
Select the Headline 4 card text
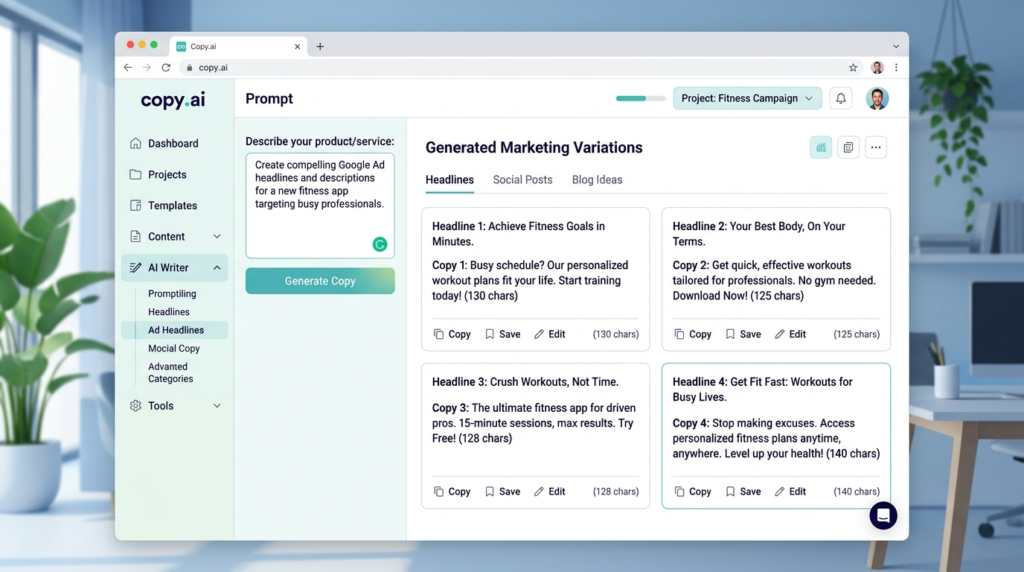(776, 418)
